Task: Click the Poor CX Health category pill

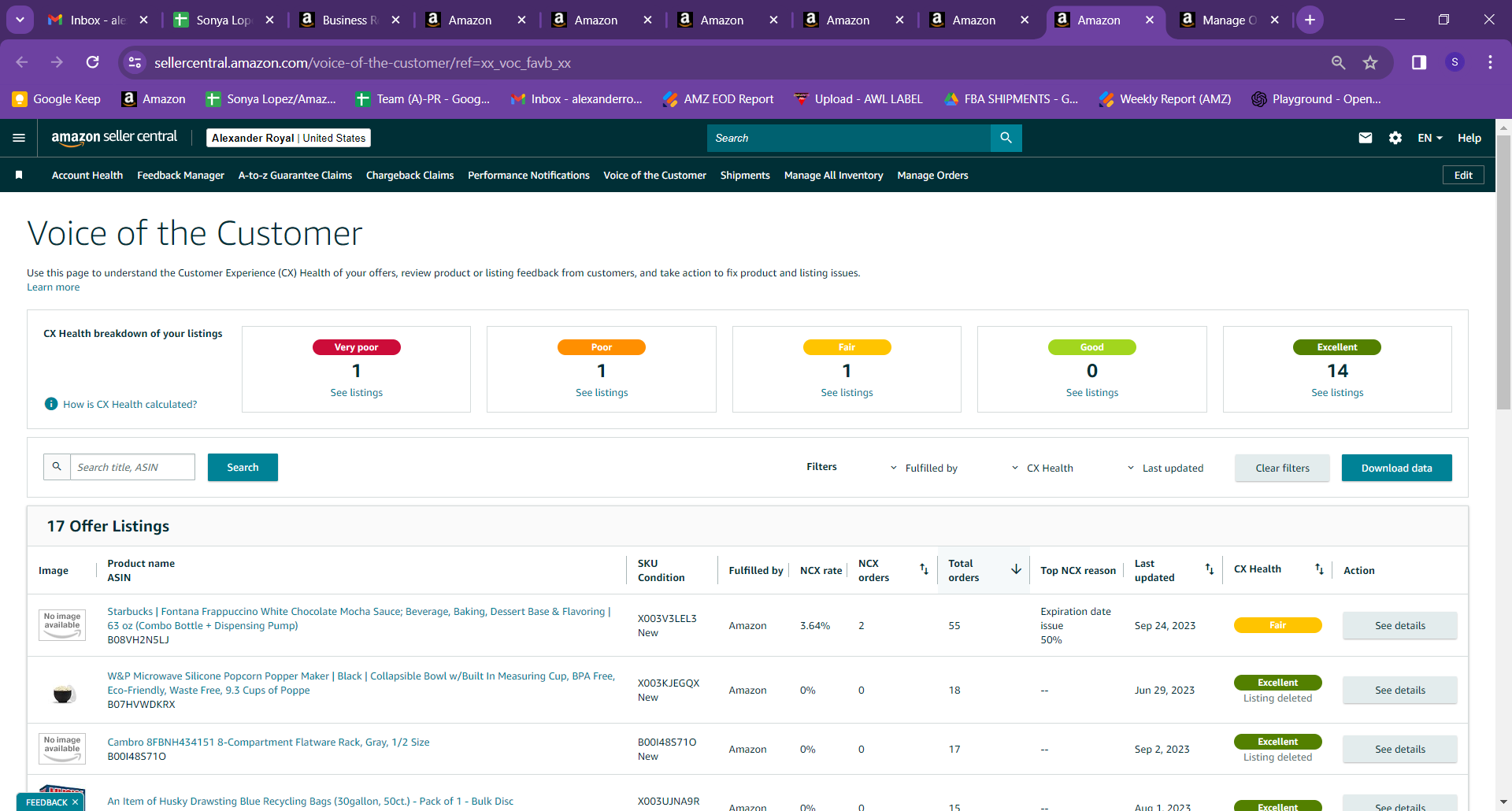Action: [602, 347]
